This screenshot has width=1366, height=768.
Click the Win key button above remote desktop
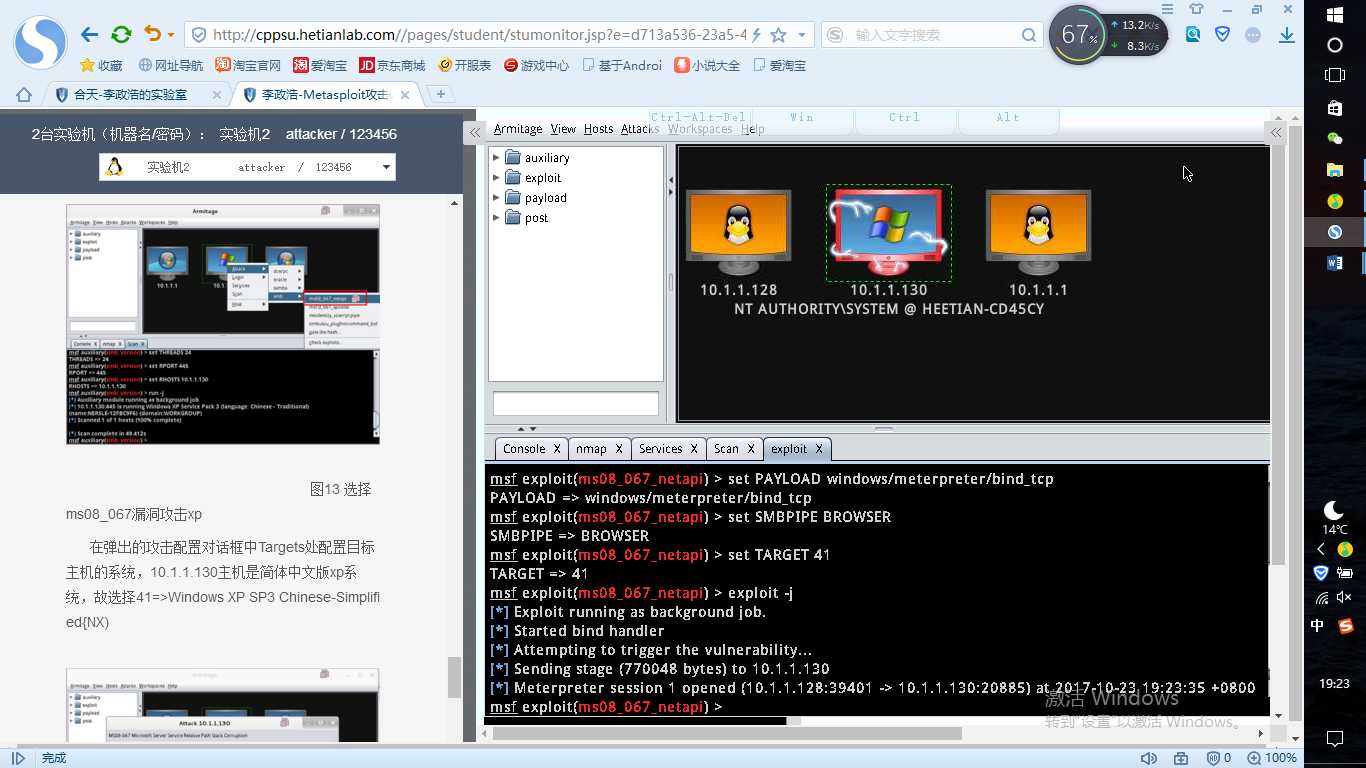[802, 117]
